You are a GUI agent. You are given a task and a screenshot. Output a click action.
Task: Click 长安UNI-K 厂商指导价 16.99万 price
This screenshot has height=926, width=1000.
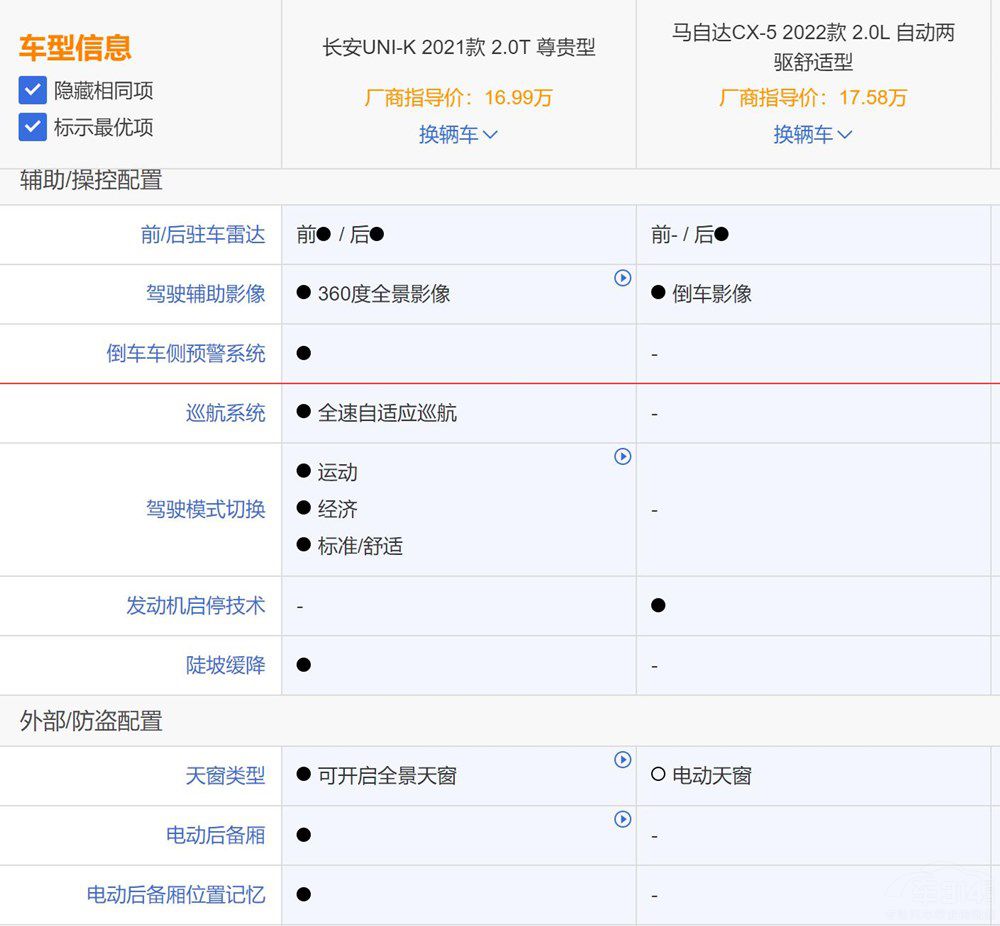point(458,98)
